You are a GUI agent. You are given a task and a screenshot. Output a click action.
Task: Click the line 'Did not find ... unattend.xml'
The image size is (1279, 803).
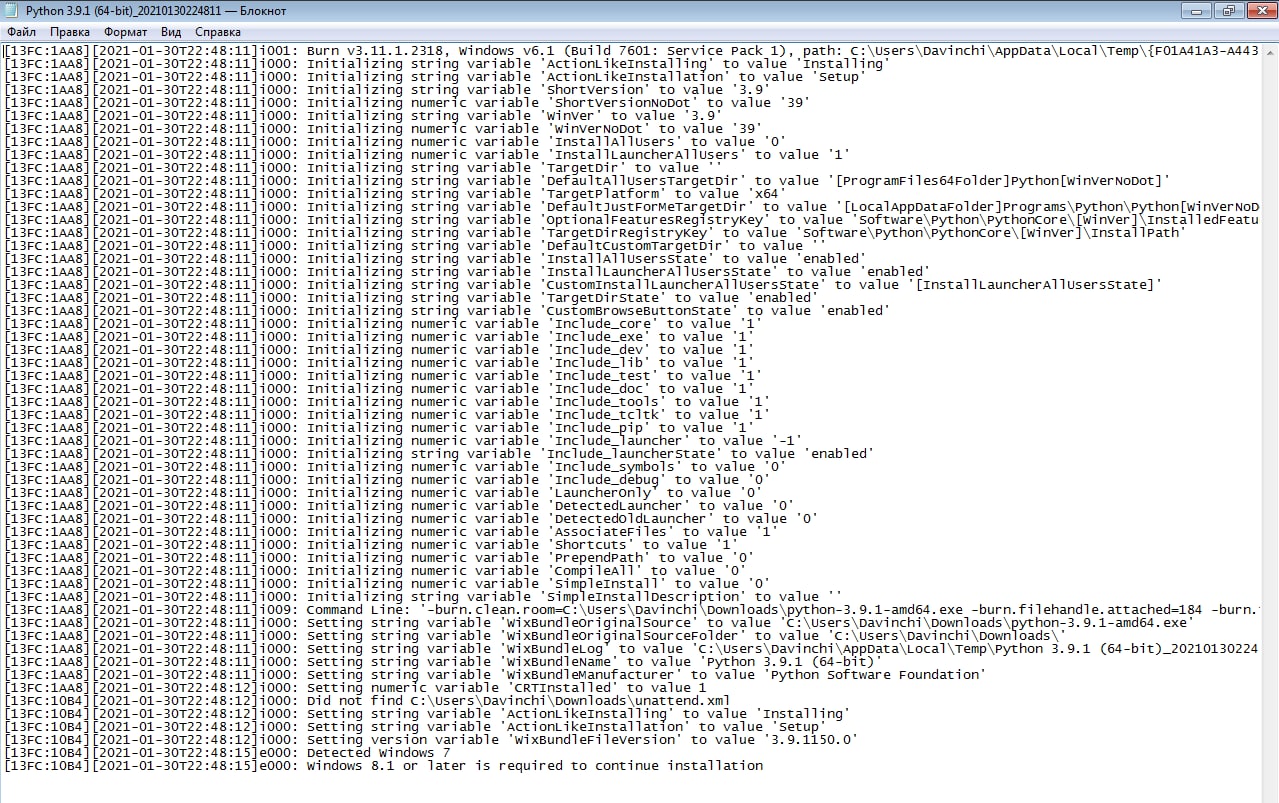(367, 700)
